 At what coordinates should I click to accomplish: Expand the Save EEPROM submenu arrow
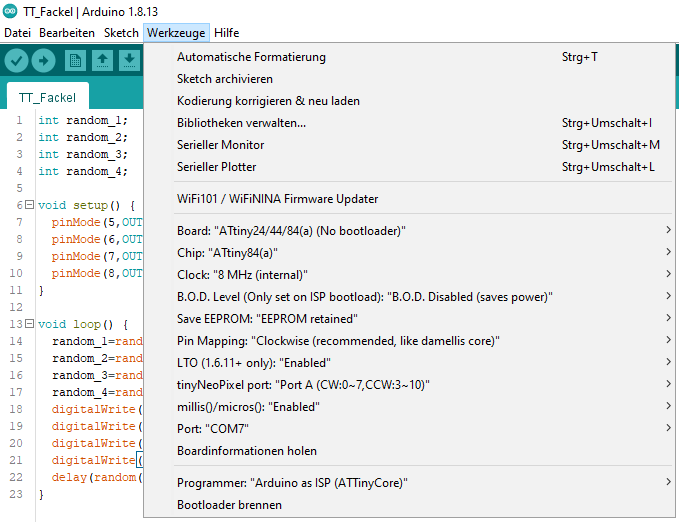669,318
